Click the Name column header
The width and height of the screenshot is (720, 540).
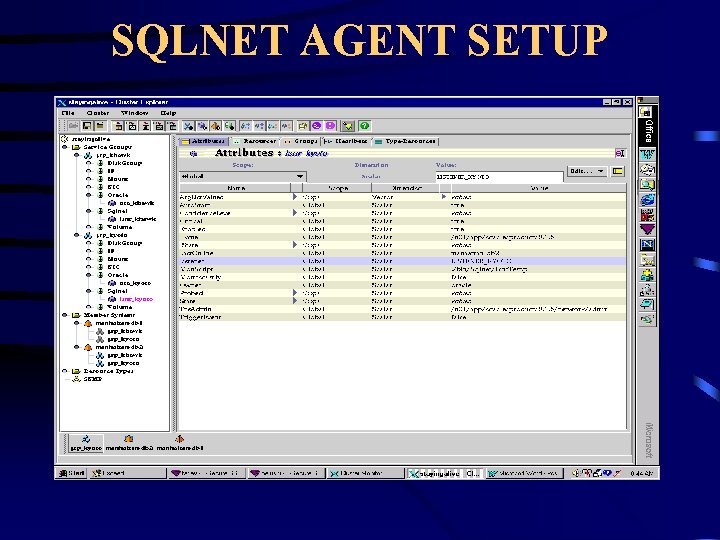(235, 188)
